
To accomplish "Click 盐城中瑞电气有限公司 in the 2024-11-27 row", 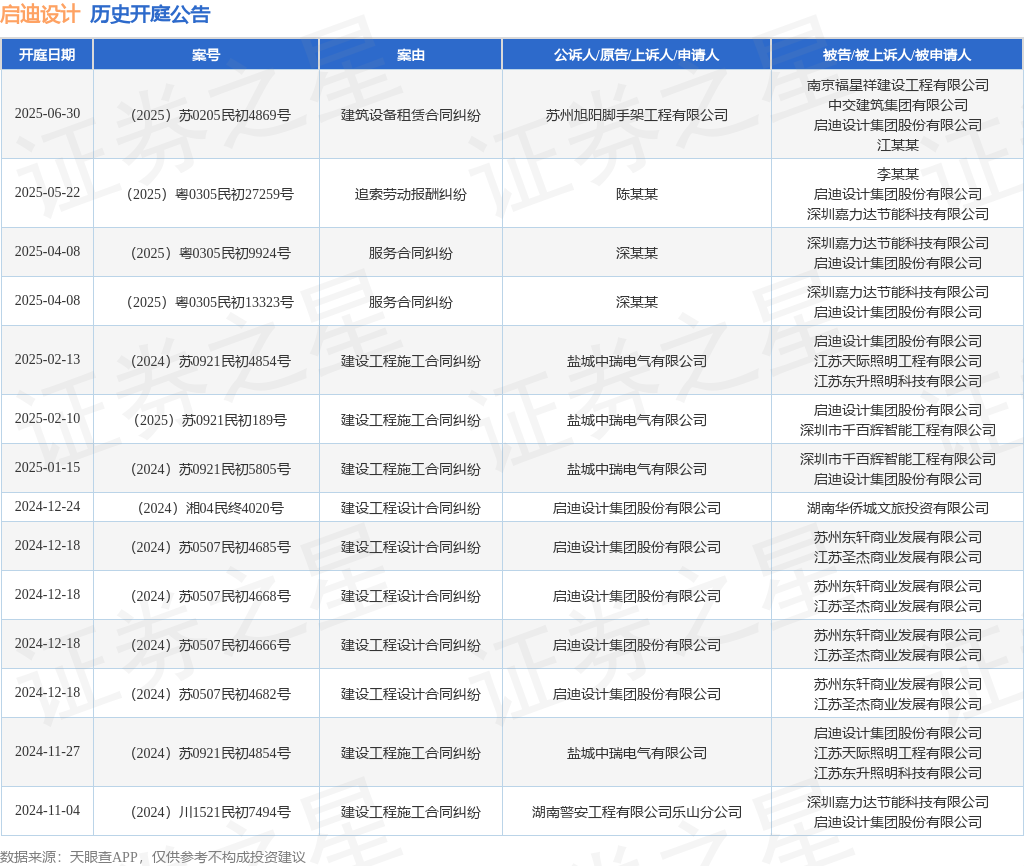I will (x=637, y=753).
